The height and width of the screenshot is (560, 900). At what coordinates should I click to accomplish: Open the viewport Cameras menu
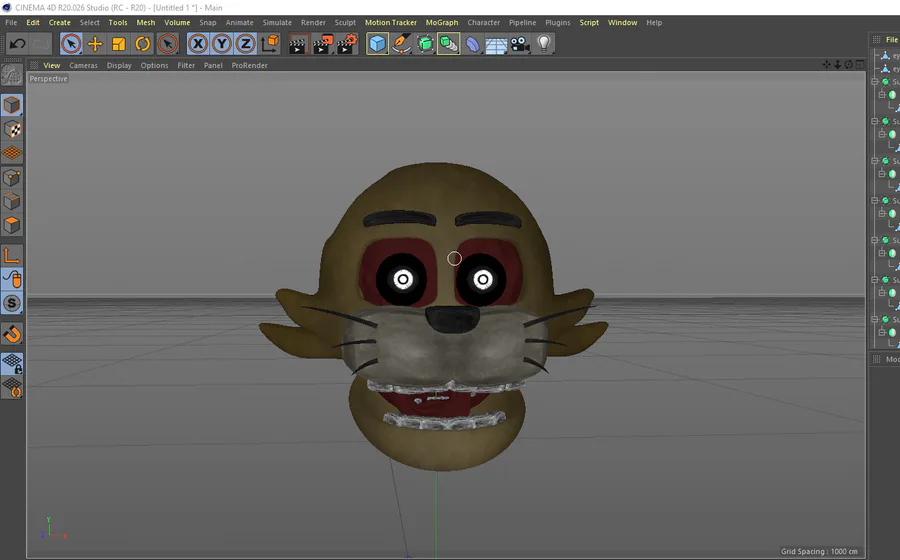pyautogui.click(x=84, y=65)
